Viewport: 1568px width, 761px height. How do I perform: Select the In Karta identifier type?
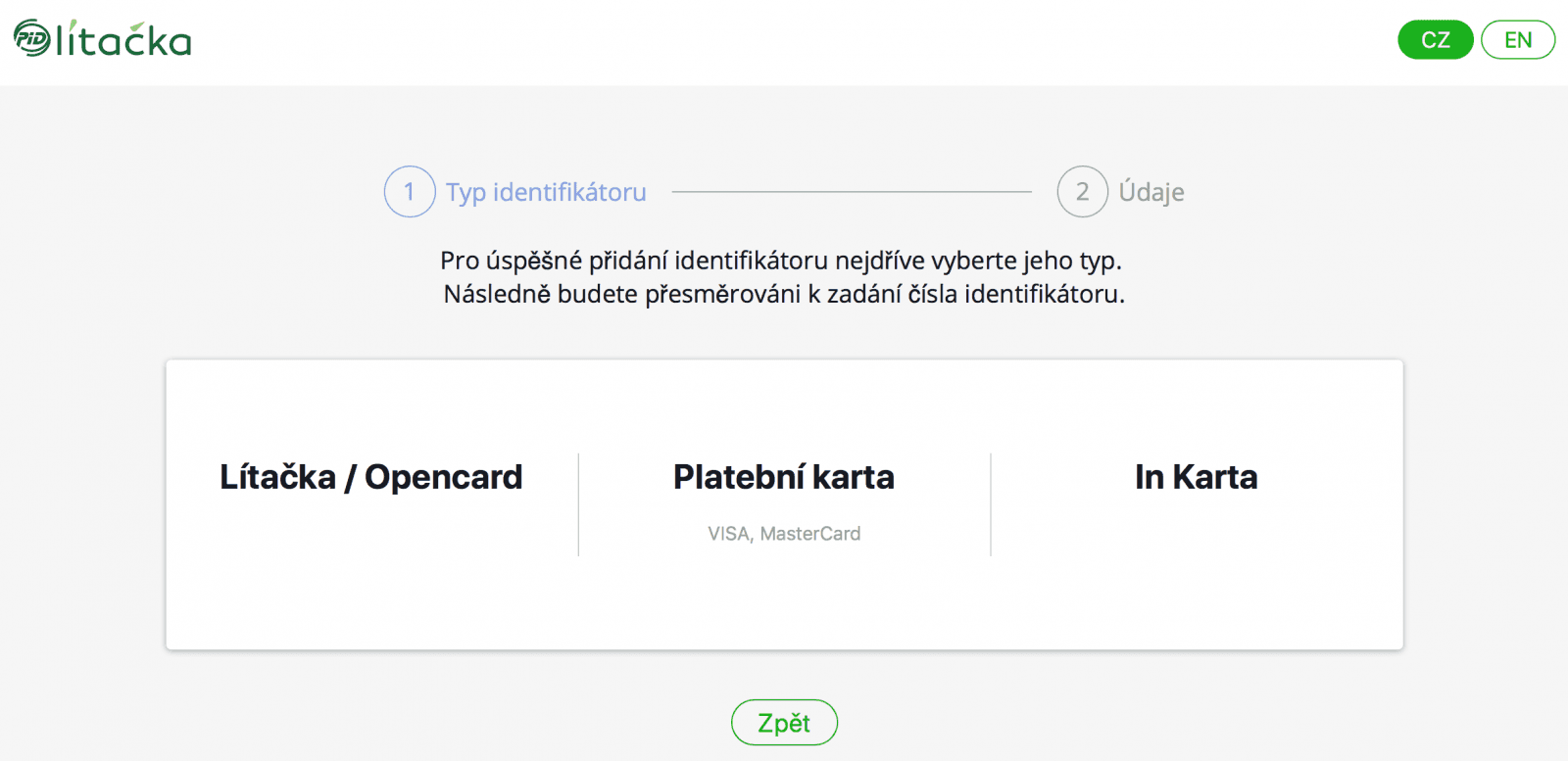[1196, 477]
